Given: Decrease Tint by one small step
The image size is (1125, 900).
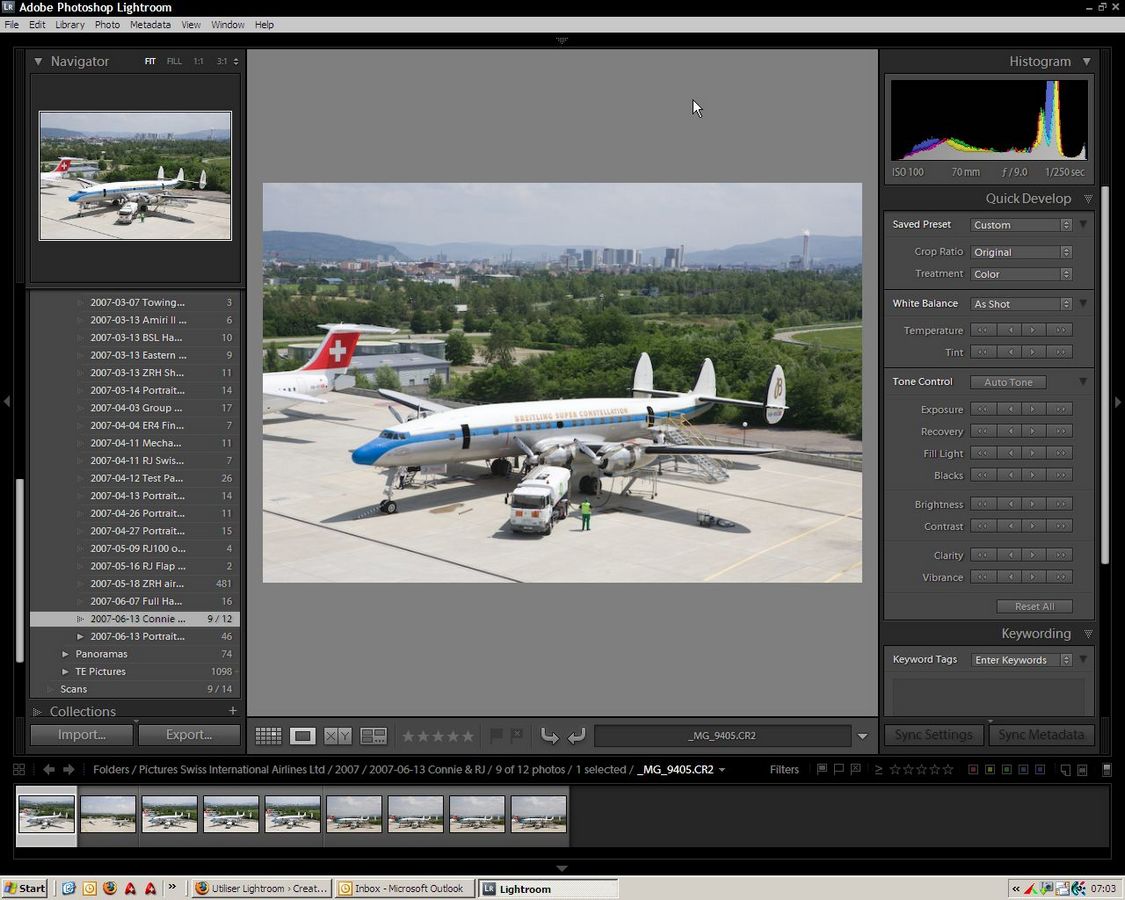Looking at the screenshot, I should pos(1010,352).
